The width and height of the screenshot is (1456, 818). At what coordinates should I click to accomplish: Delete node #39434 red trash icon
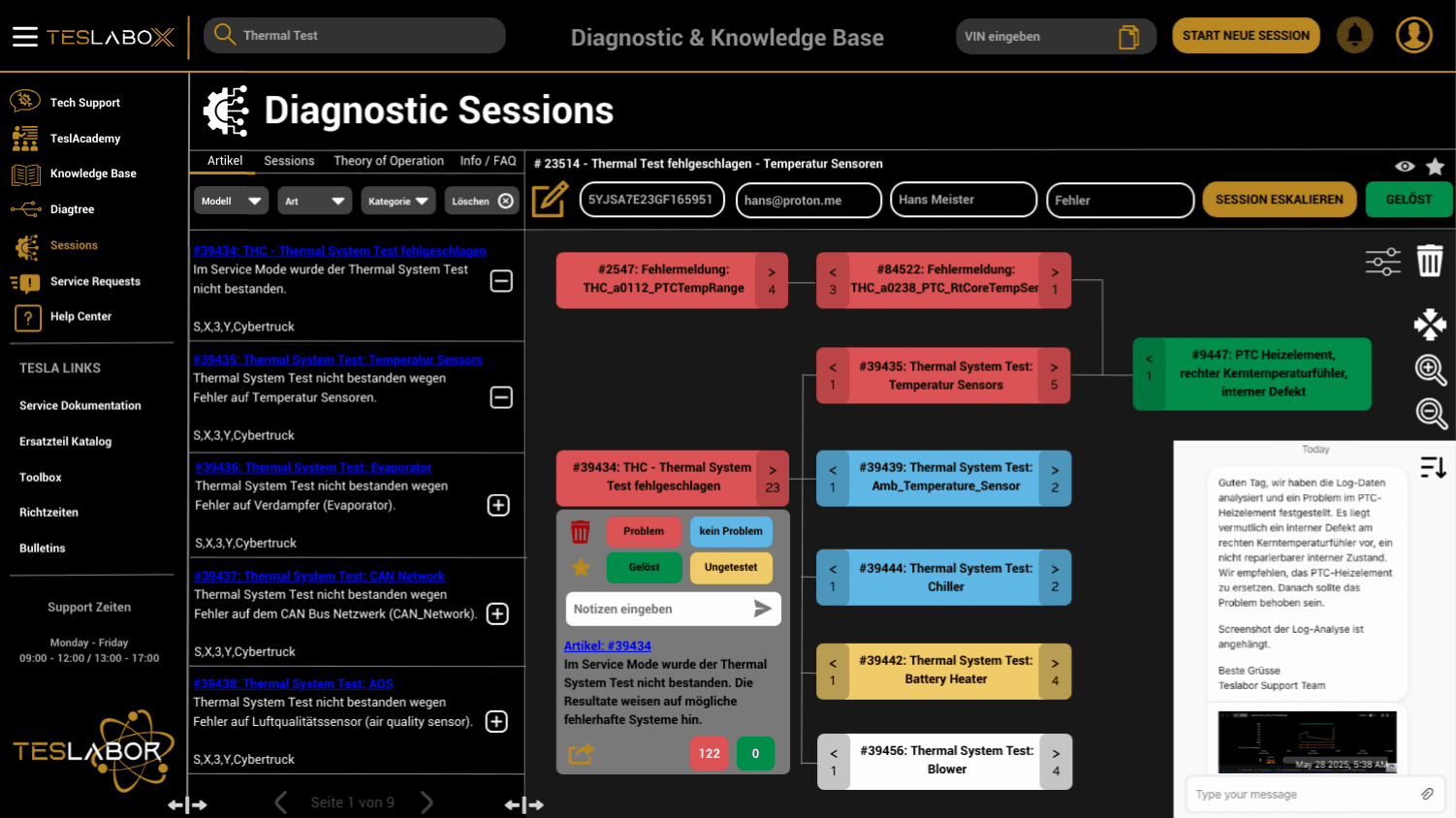(x=581, y=531)
